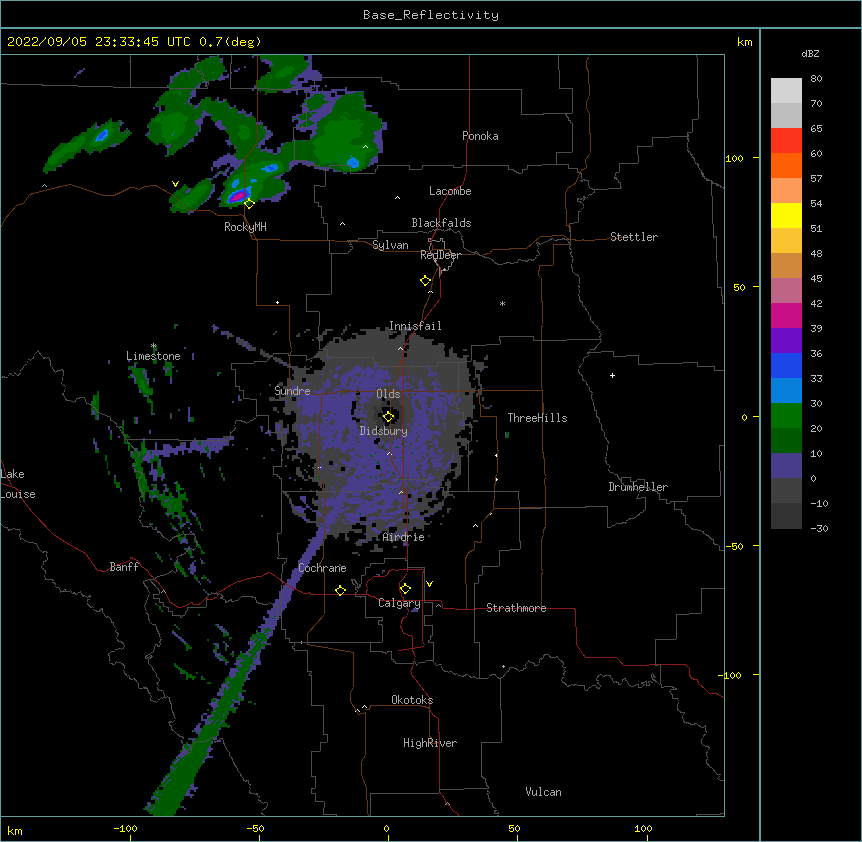The image size is (862, 842).
Task: Click the Strathmore town label
Action: coord(516,608)
